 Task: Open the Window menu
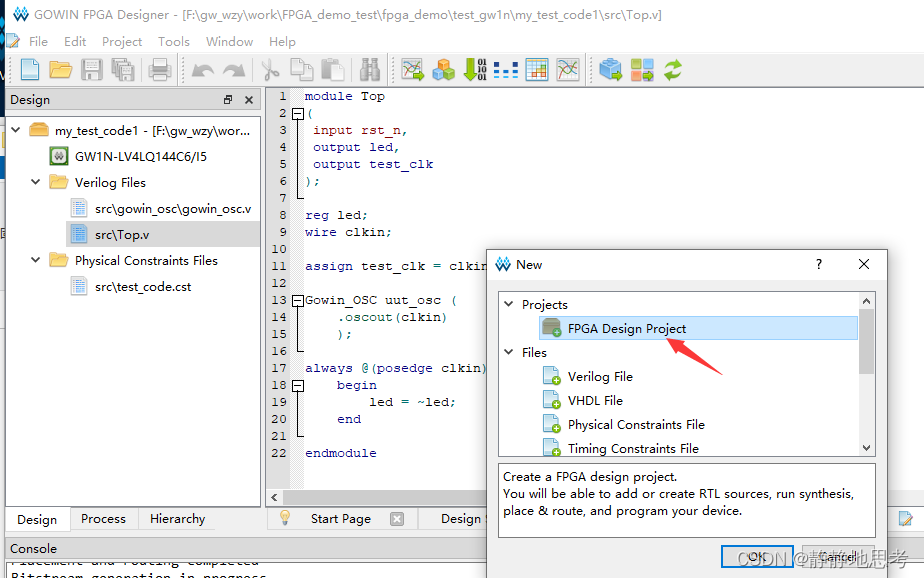229,41
